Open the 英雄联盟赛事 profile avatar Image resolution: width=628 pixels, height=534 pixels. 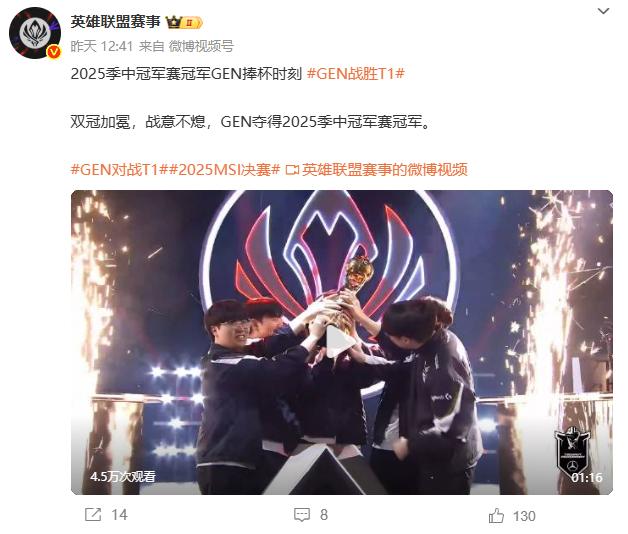pos(35,33)
